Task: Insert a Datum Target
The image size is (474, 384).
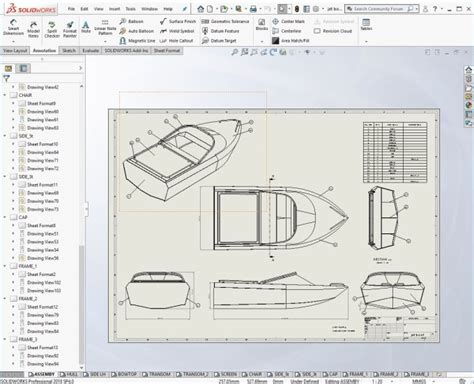Action: (219, 41)
